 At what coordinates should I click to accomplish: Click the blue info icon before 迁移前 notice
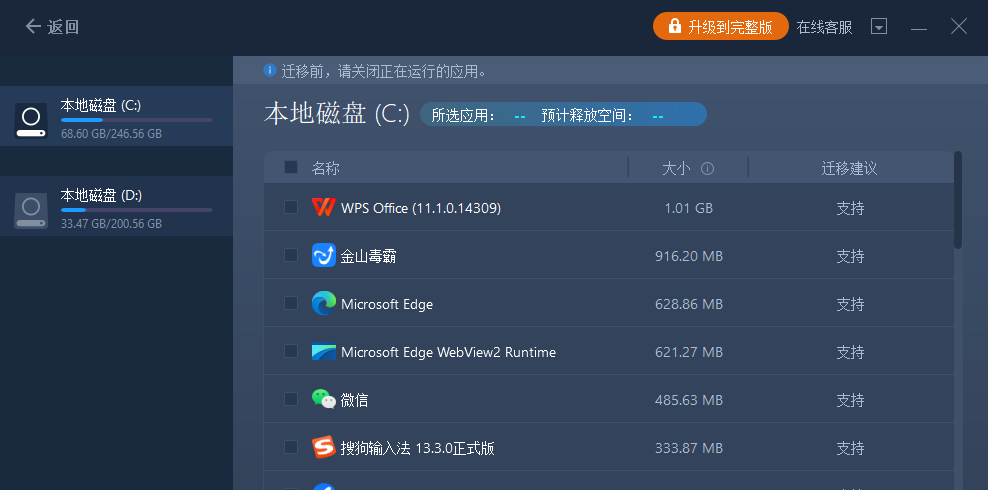(270, 71)
